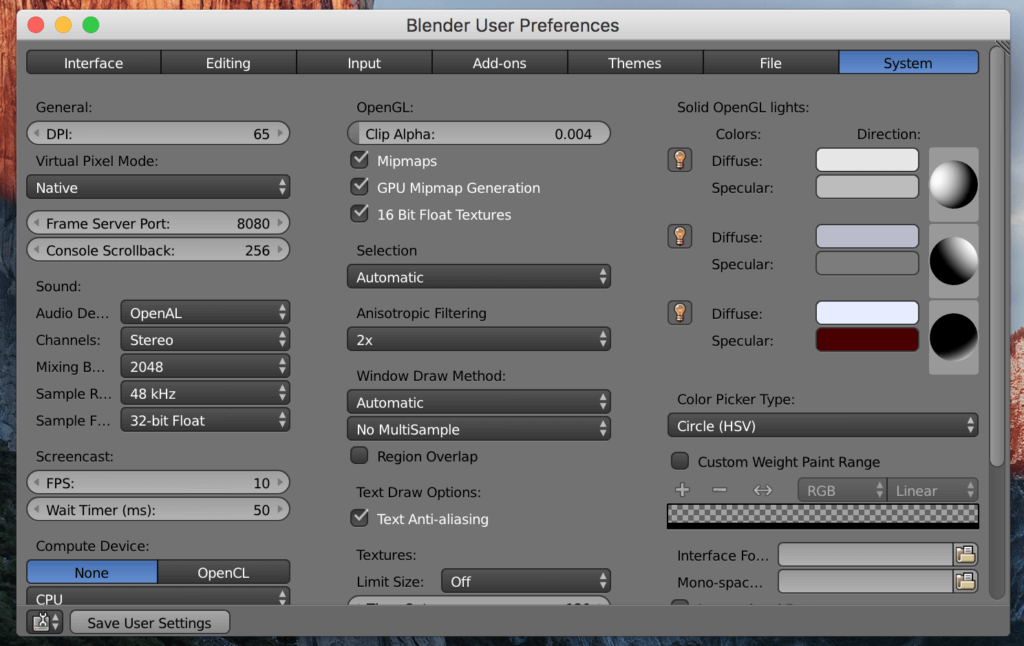This screenshot has height=646, width=1024.
Task: Open RGB color mode dropdown
Action: (x=842, y=490)
